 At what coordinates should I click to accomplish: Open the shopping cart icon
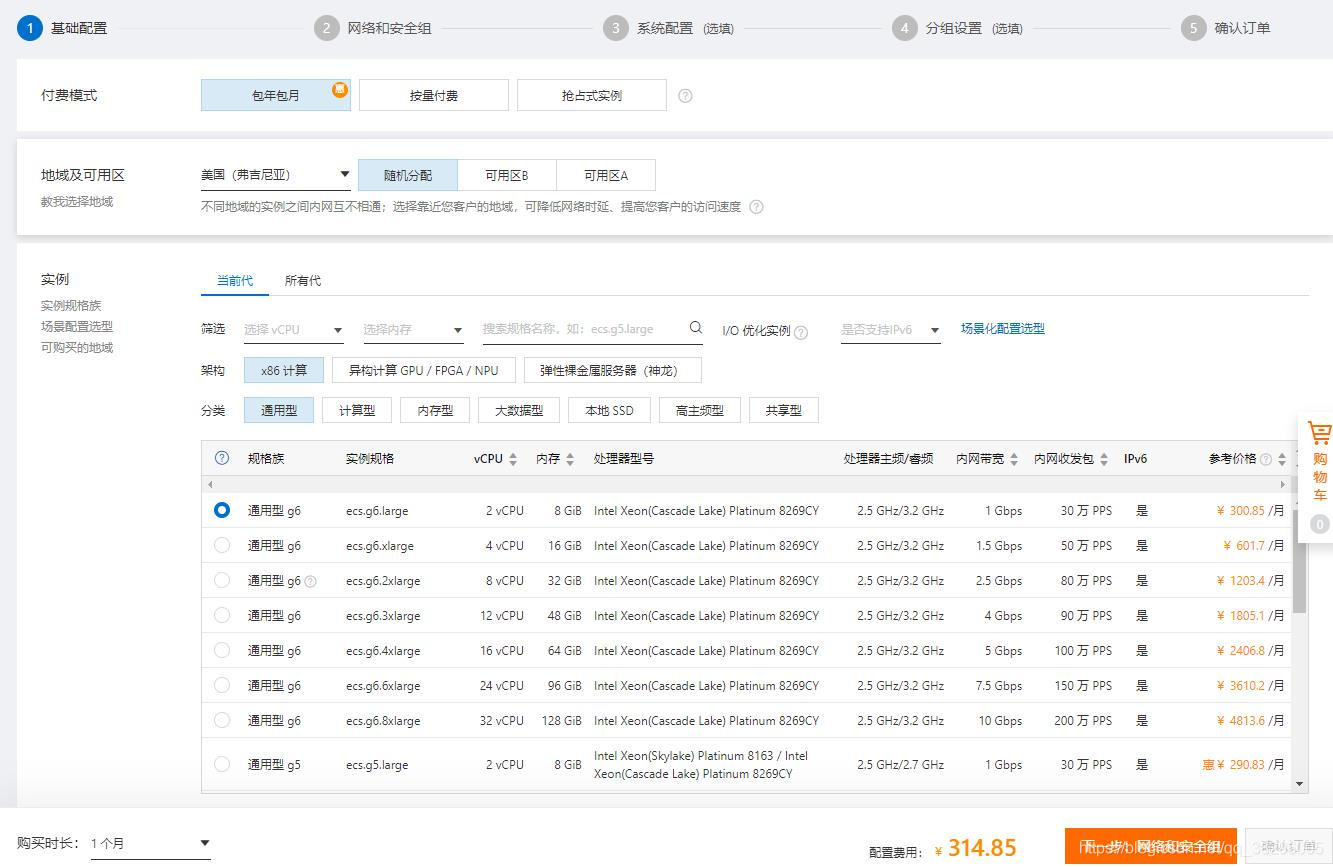point(1319,434)
